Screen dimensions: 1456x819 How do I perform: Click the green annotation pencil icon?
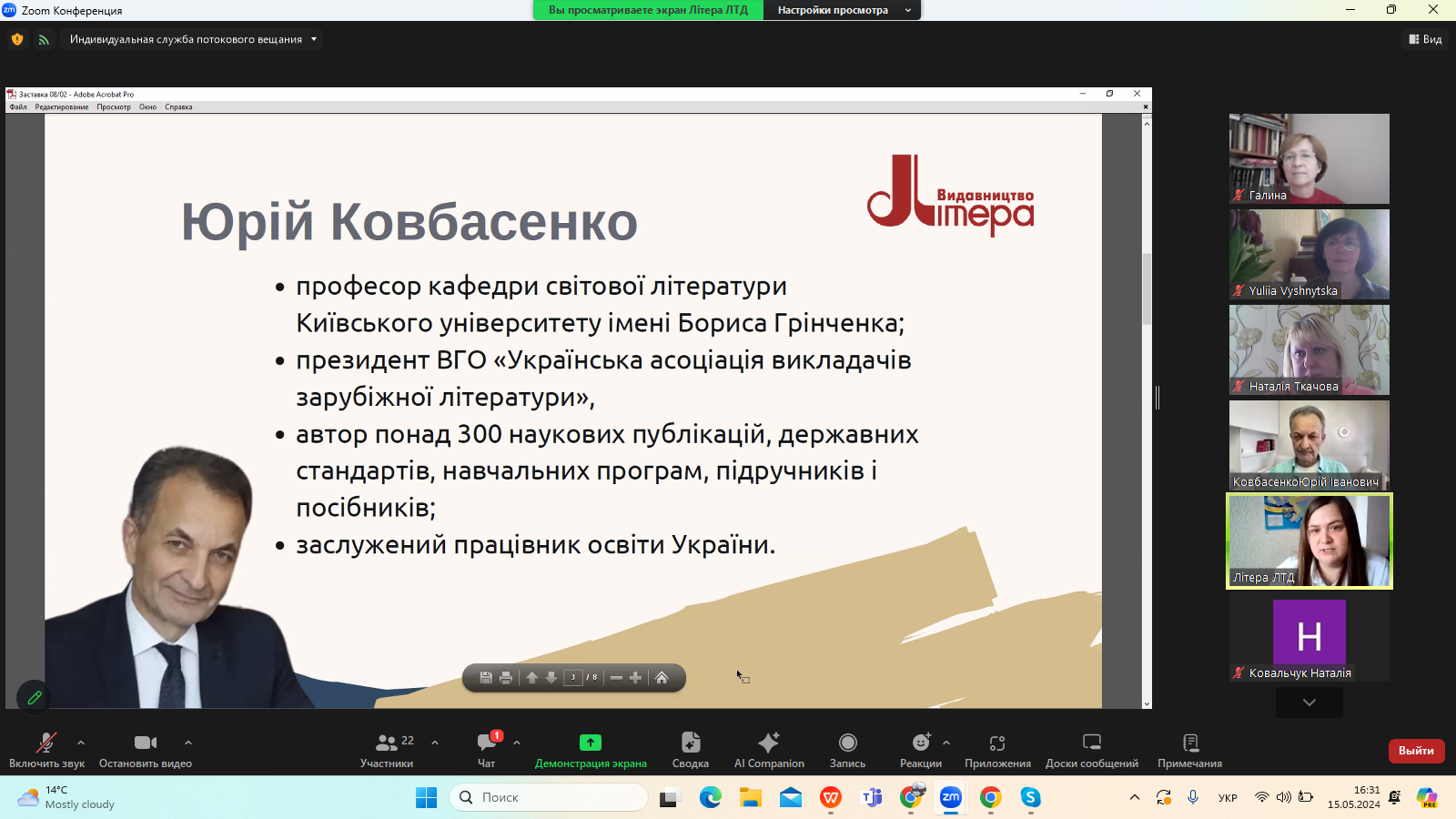35,698
